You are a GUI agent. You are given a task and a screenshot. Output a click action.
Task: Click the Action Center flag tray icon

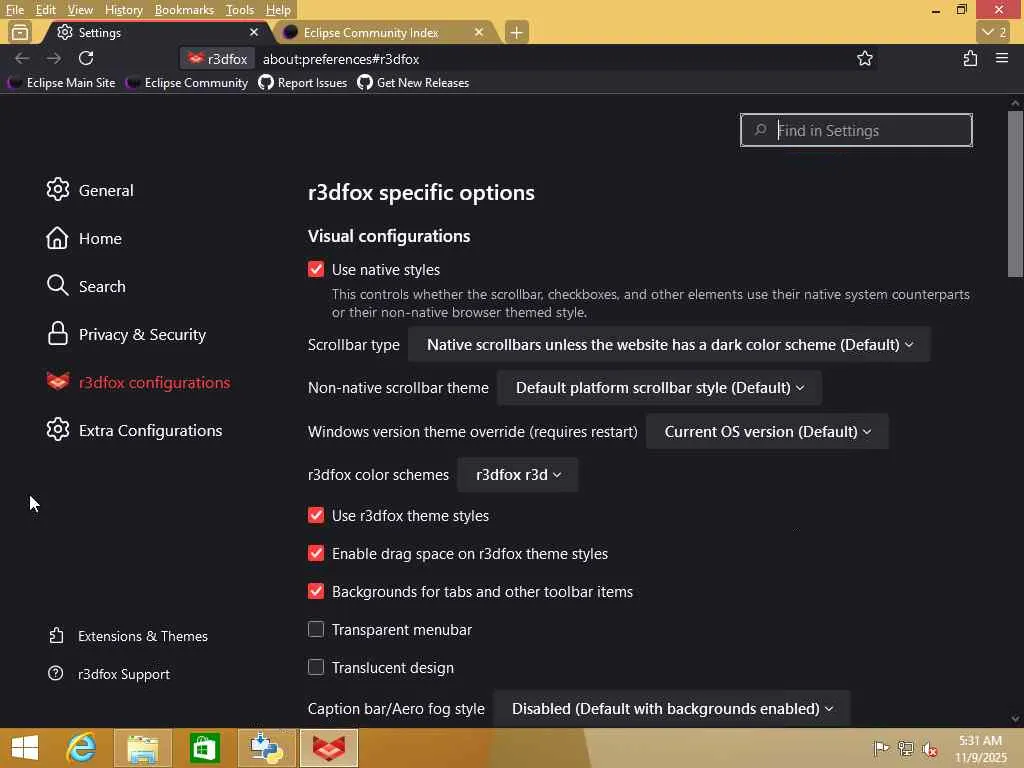pos(881,748)
